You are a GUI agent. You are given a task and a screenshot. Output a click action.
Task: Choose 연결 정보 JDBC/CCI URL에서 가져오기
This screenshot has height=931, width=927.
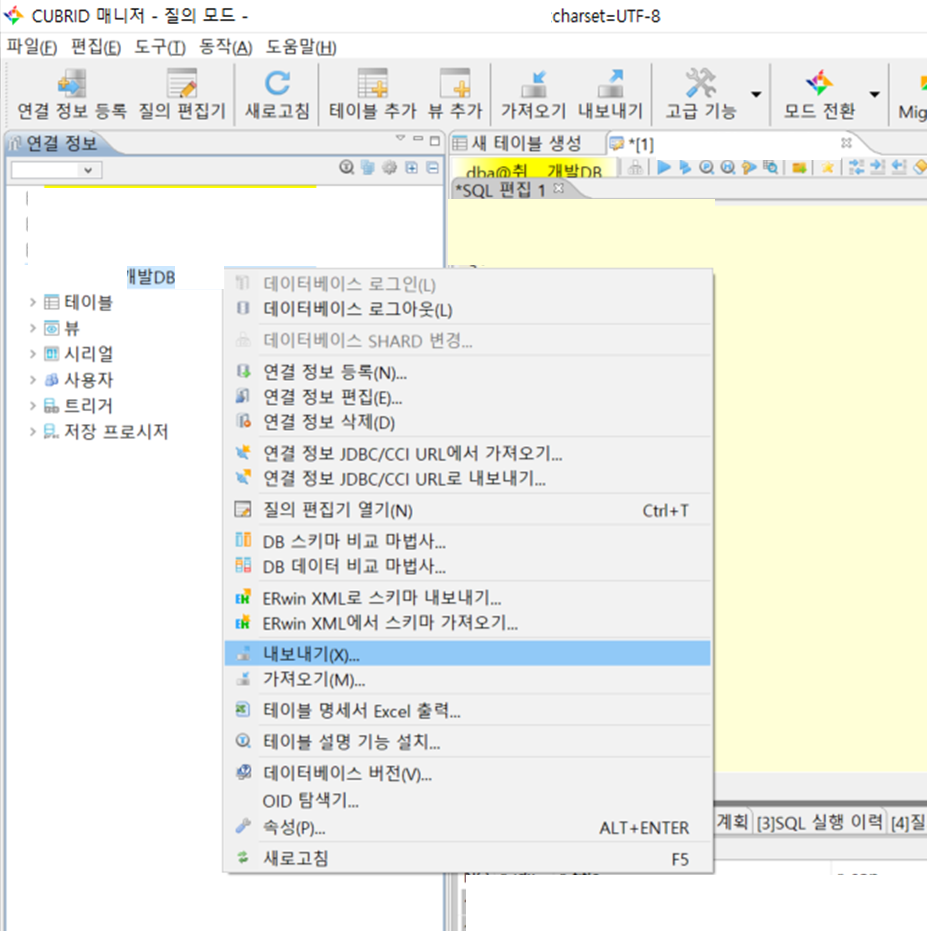tap(467, 454)
